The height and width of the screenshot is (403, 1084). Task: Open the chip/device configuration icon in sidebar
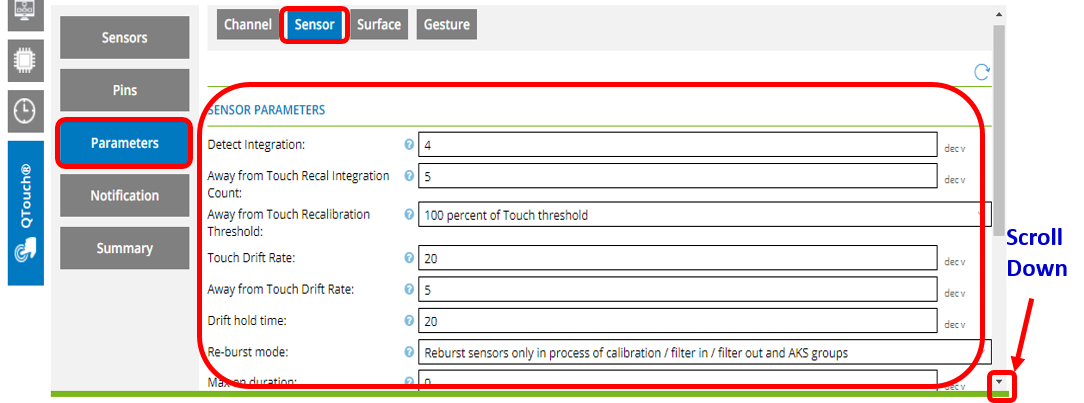[x=24, y=60]
